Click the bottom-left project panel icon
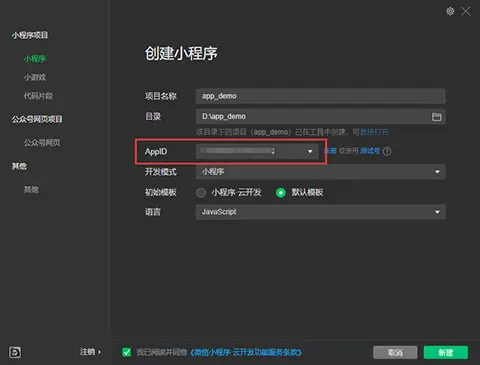This screenshot has height=365, width=480. [15, 352]
